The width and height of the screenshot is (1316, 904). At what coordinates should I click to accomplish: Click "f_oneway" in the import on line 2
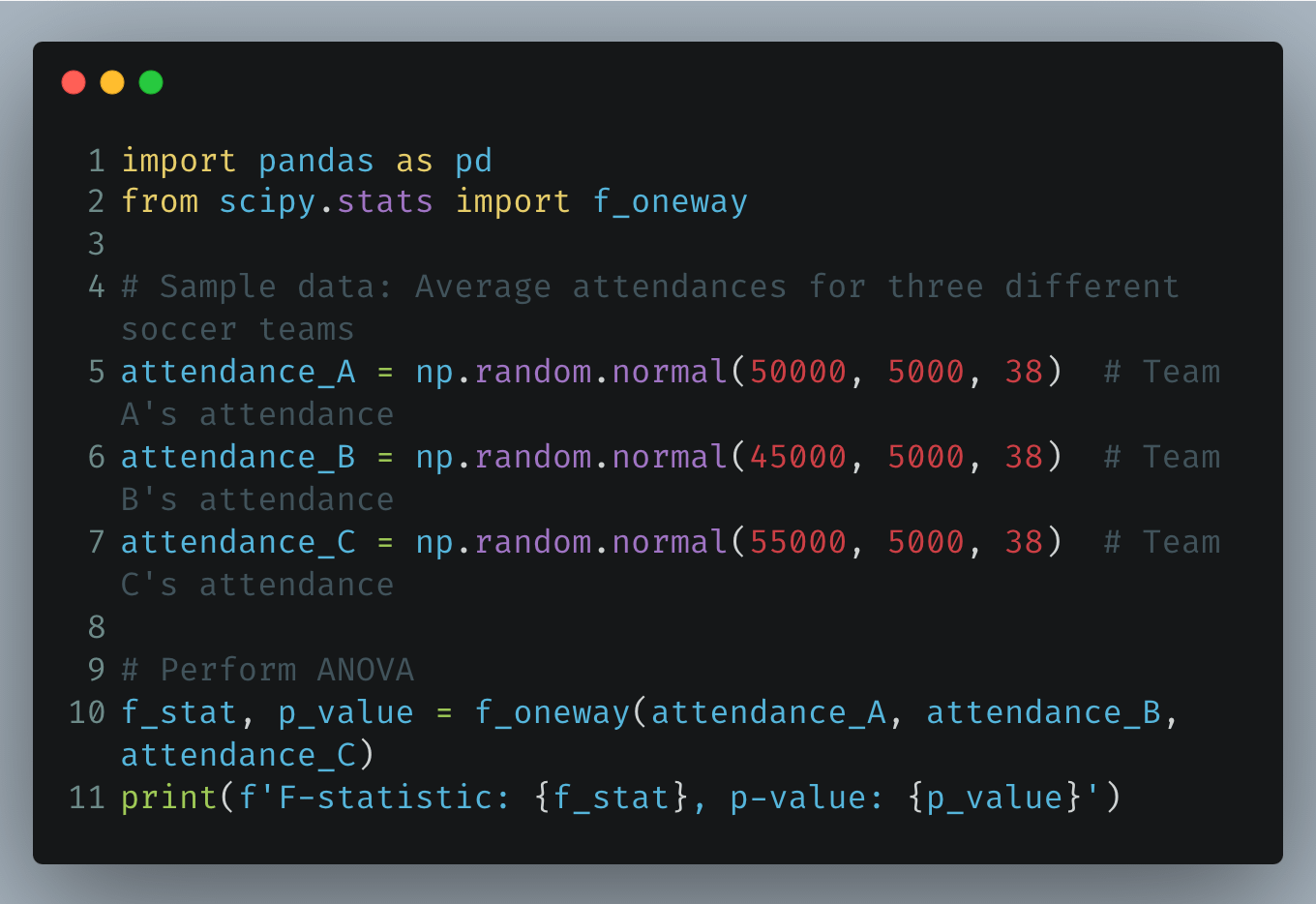(670, 201)
